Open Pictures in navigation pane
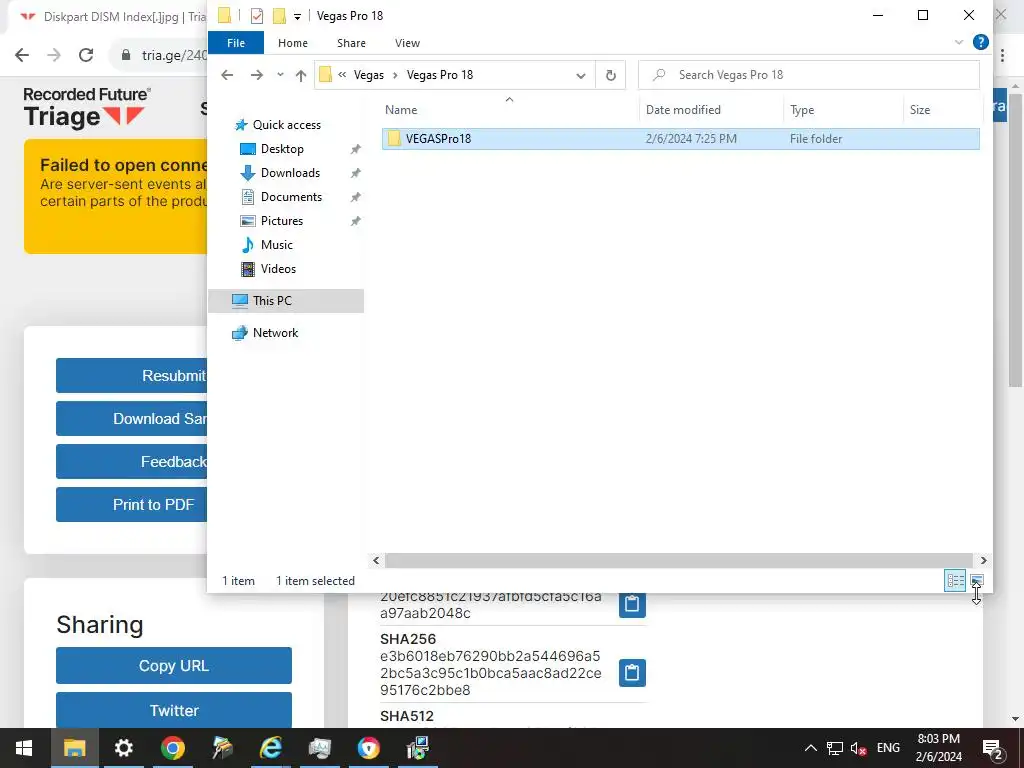1024x768 pixels. pyautogui.click(x=281, y=221)
